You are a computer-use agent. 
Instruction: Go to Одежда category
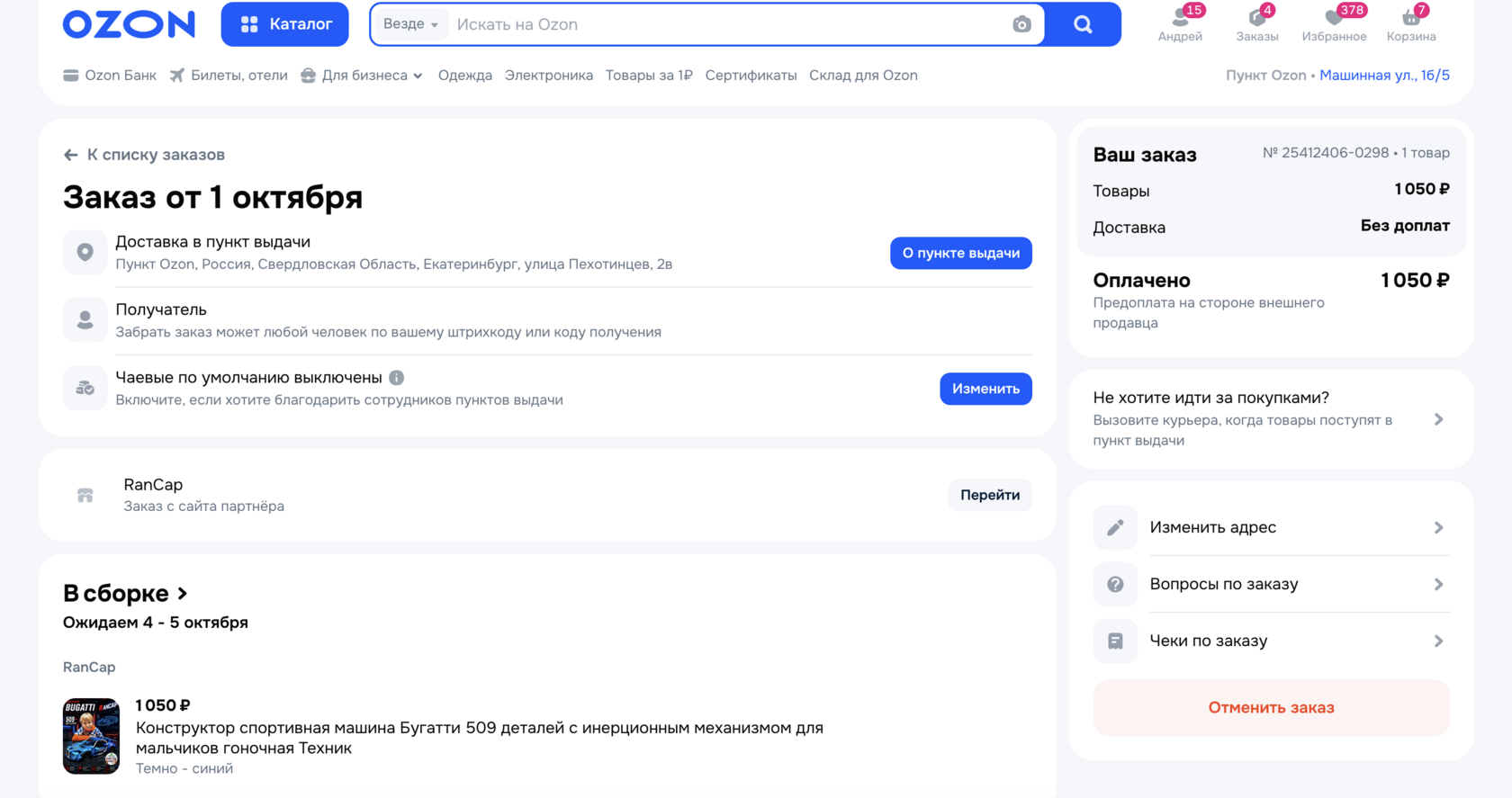click(465, 76)
